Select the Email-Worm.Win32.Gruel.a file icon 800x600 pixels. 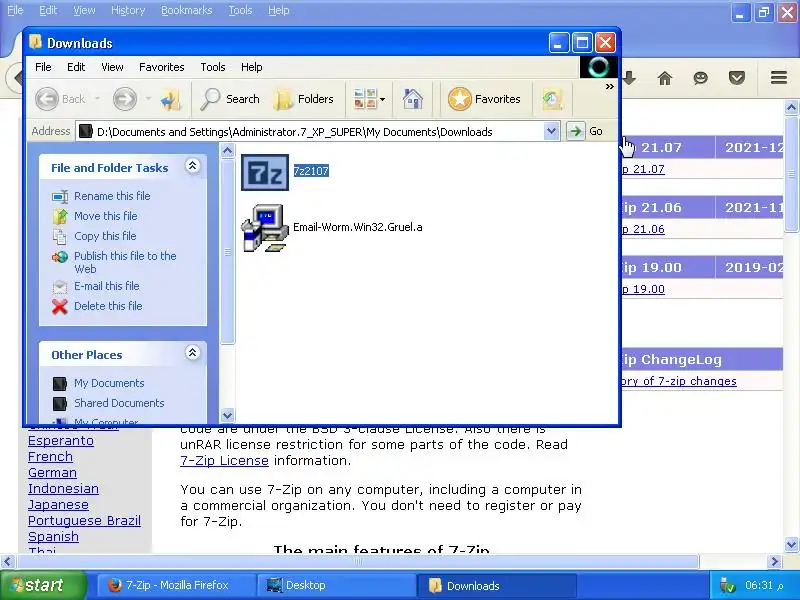click(265, 228)
